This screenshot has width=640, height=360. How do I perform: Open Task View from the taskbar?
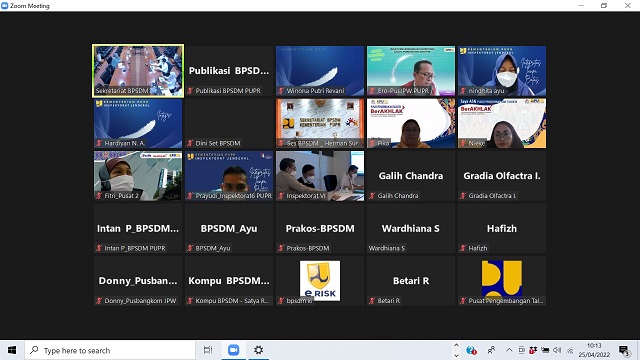pyautogui.click(x=208, y=350)
